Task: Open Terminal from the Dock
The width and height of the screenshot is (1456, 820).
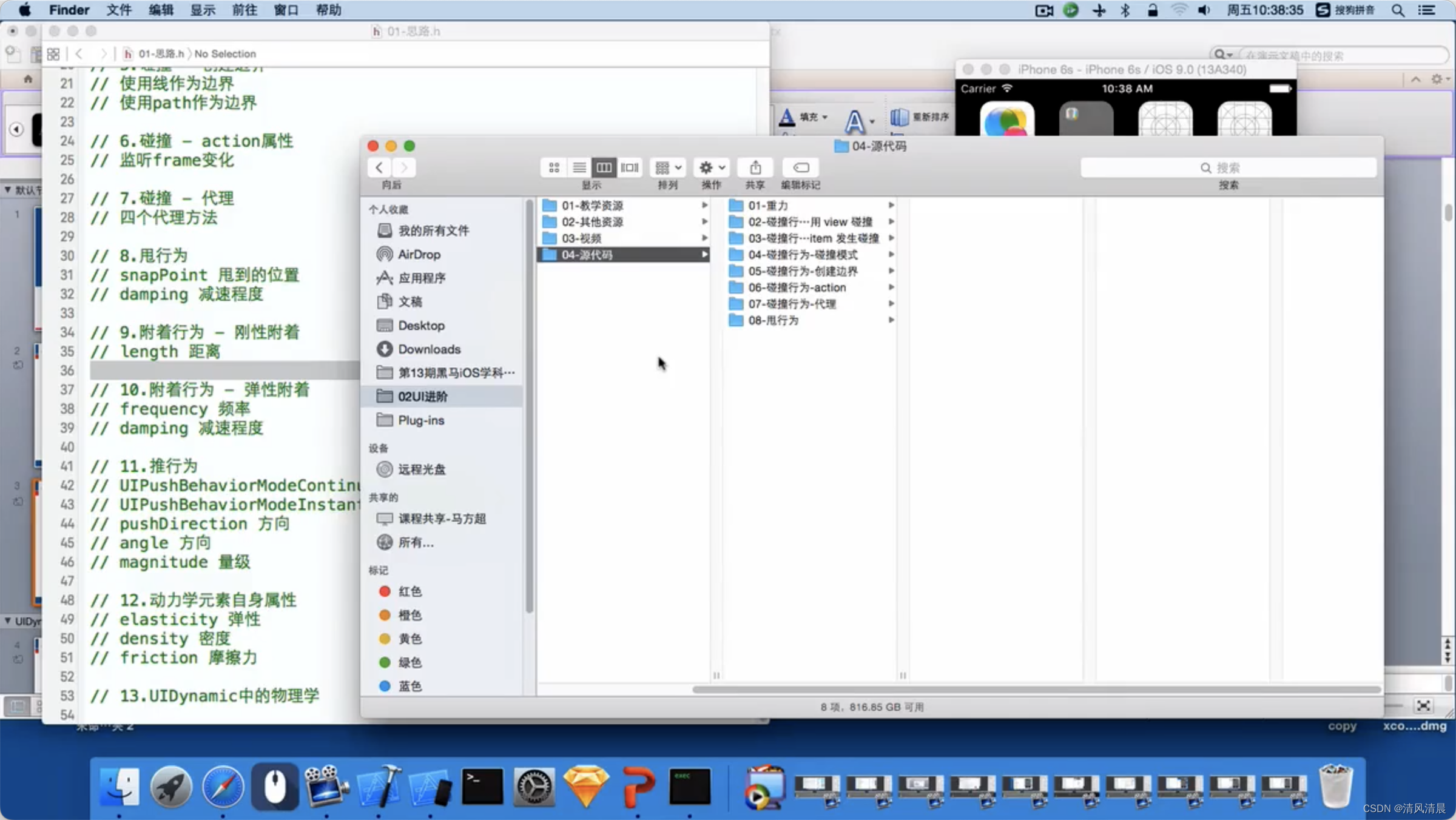Action: 482,787
